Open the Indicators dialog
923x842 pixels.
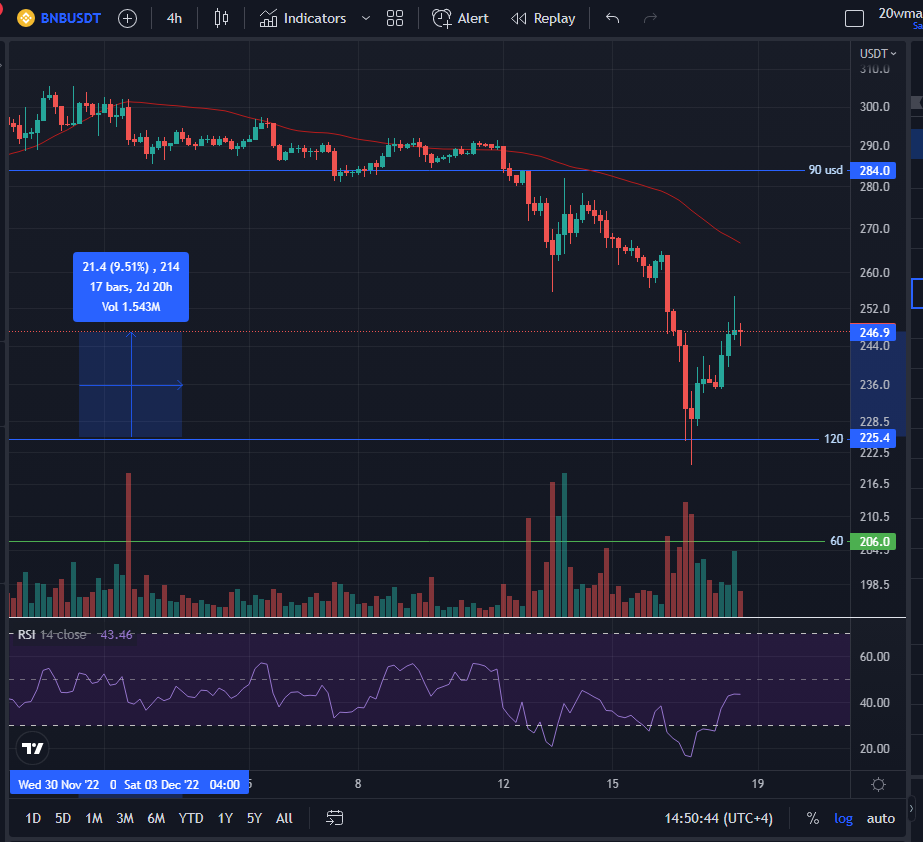[x=303, y=18]
